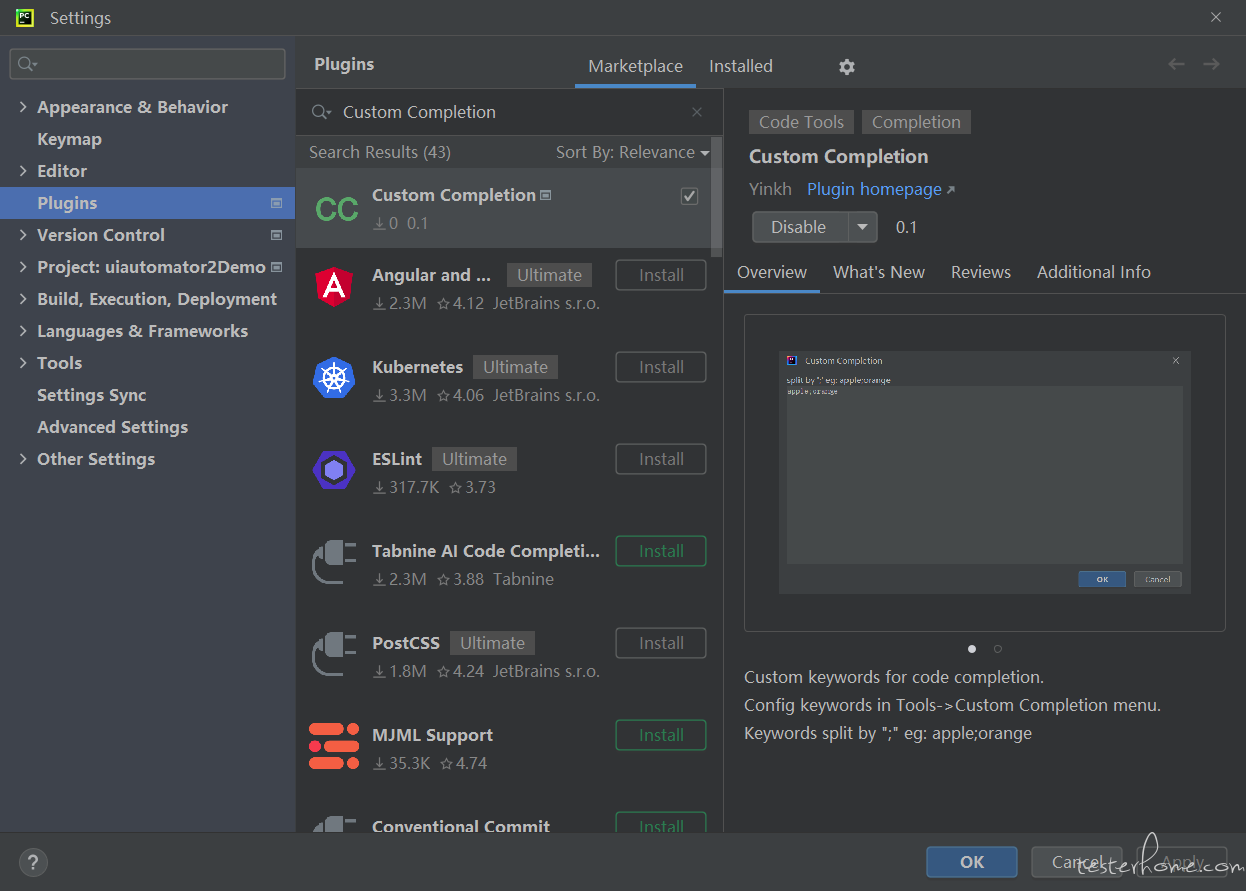The width and height of the screenshot is (1246, 891).
Task: Click the Kubernetes plugin logo
Action: [x=334, y=378]
